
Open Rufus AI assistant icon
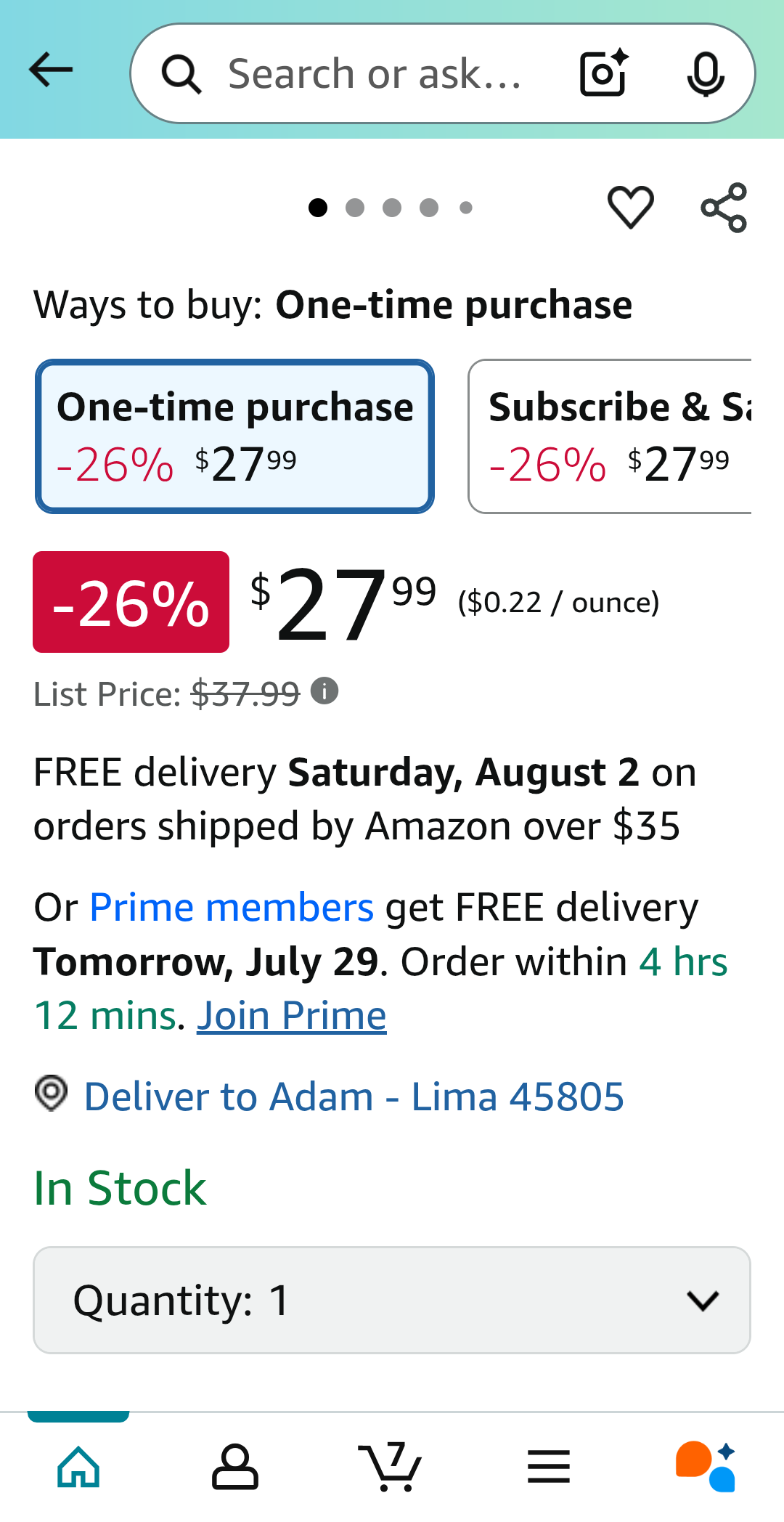pyautogui.click(x=705, y=1467)
